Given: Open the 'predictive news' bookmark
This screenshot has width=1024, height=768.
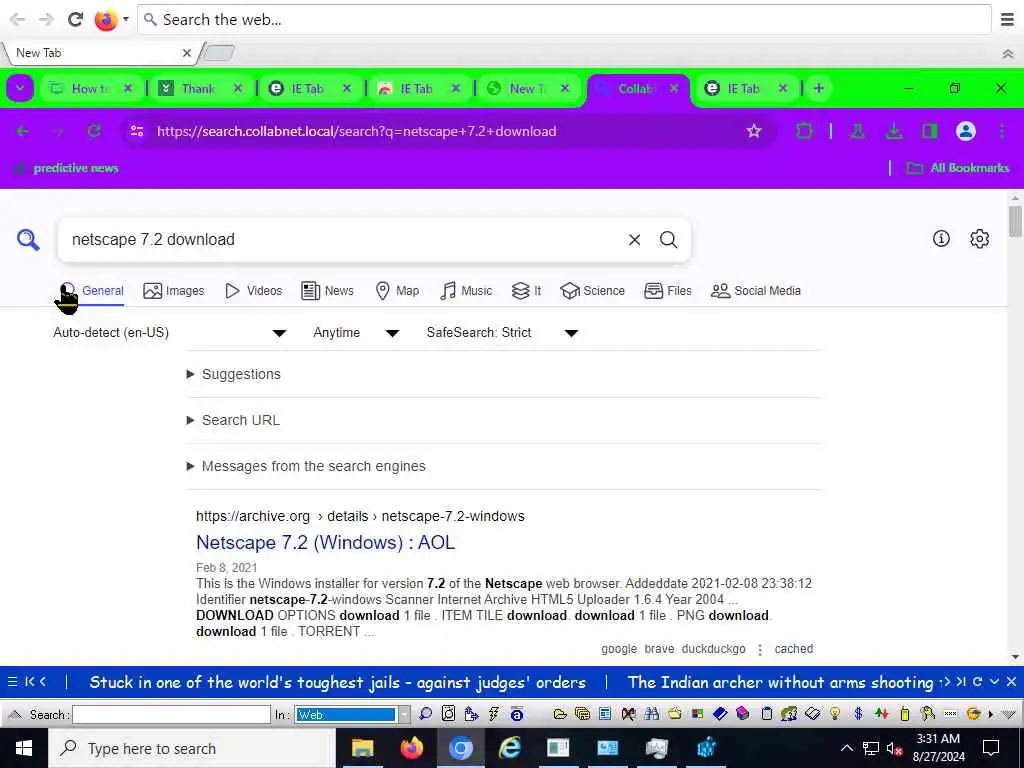Looking at the screenshot, I should (x=66, y=168).
